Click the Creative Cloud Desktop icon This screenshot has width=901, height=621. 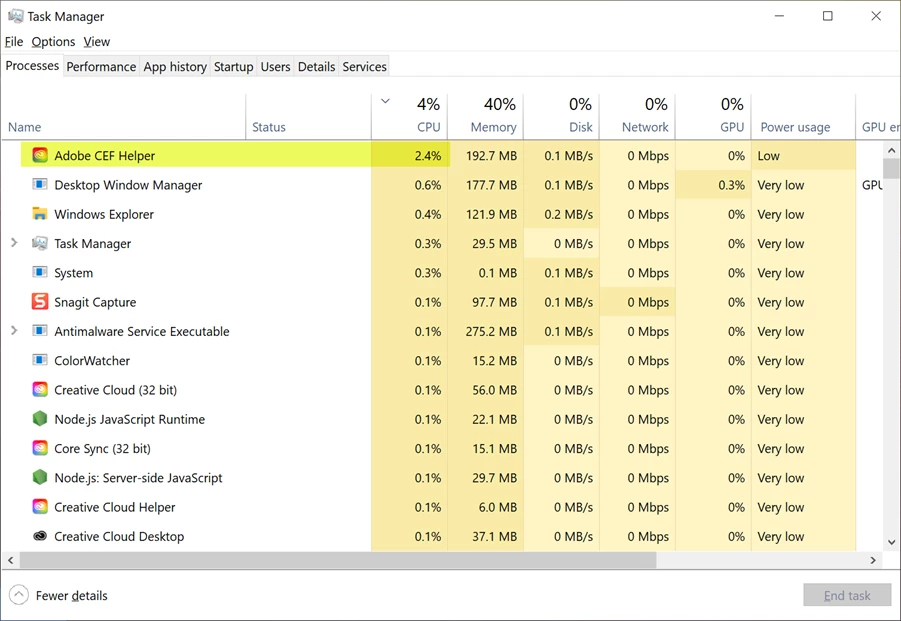(x=40, y=536)
